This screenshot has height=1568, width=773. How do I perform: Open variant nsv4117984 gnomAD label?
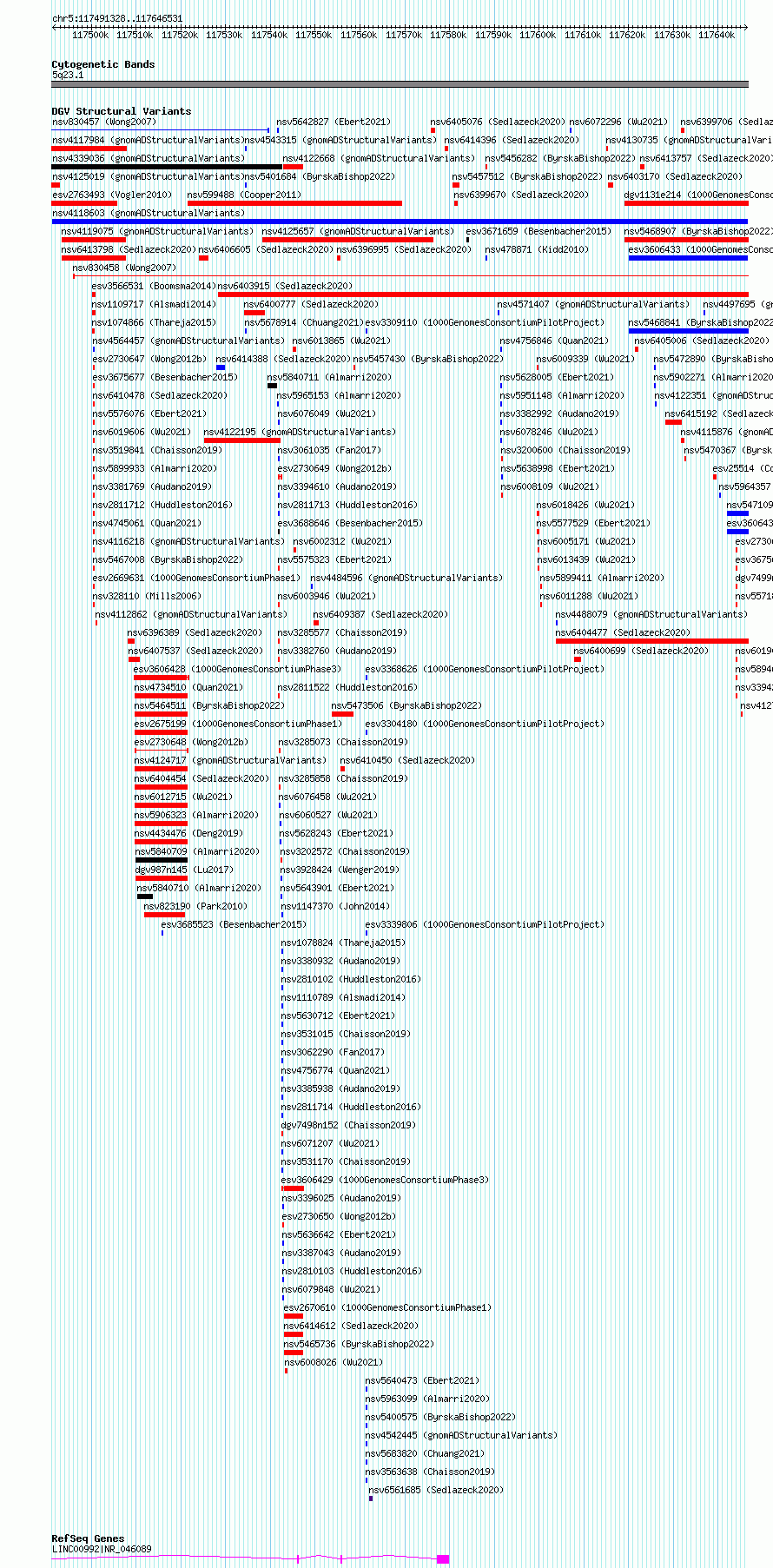coord(147,140)
